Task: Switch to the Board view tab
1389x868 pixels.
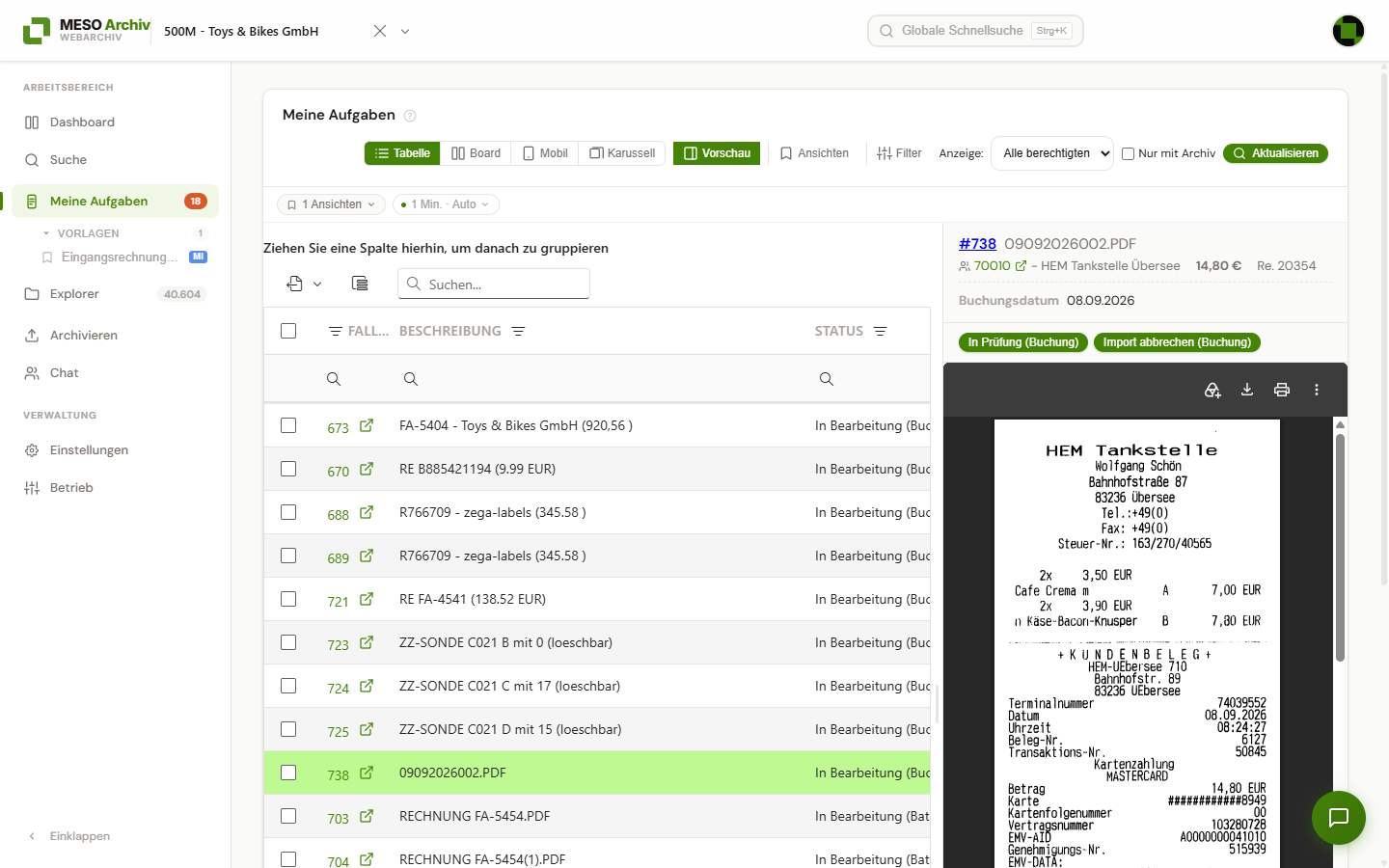Action: click(x=476, y=153)
